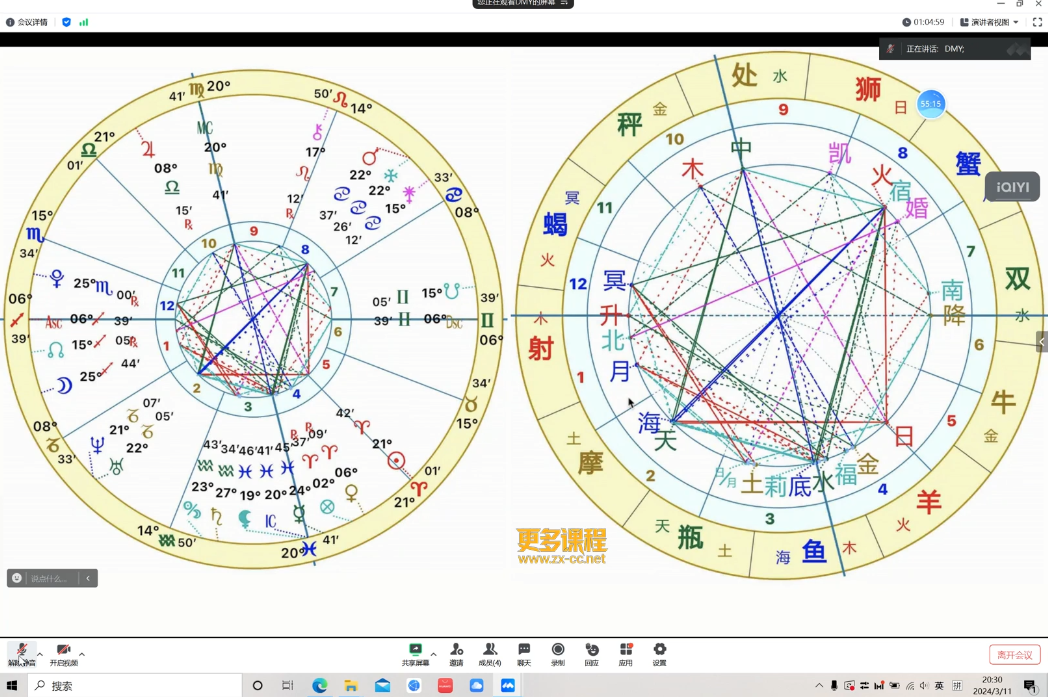The height and width of the screenshot is (697, 1048).
Task: Expand video options arrow beside camera
Action: tap(82, 654)
